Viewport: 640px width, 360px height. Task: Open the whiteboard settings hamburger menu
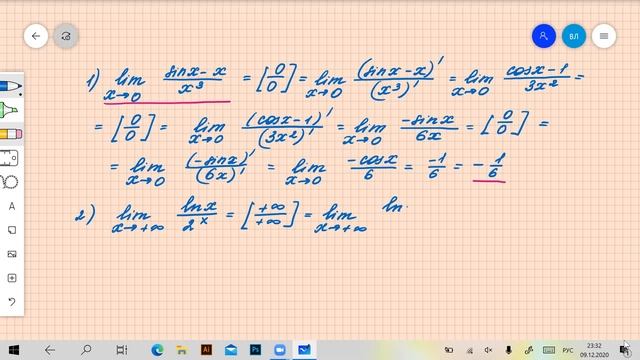click(x=604, y=36)
